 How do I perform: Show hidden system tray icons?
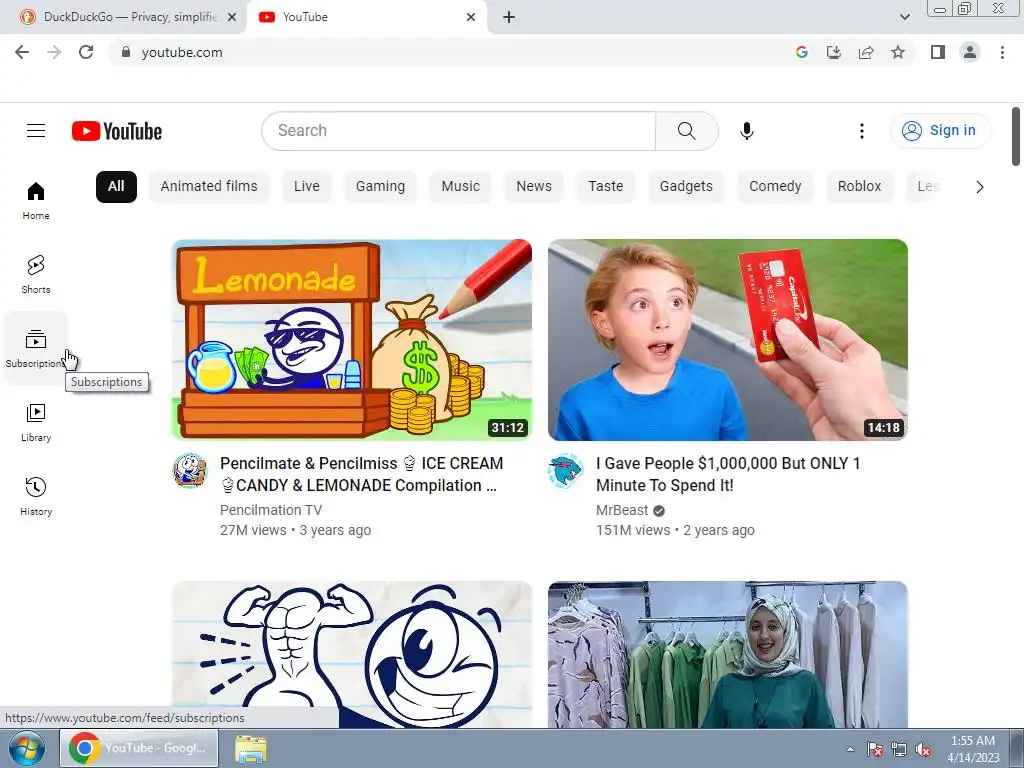[x=850, y=749]
